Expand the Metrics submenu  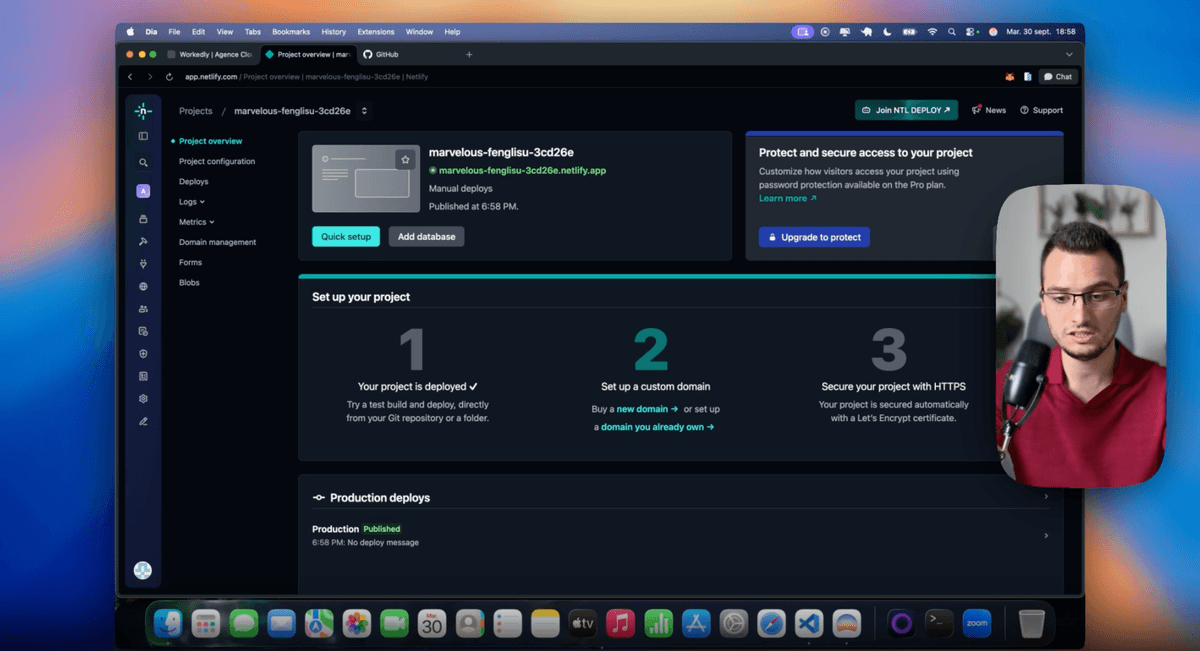(196, 222)
